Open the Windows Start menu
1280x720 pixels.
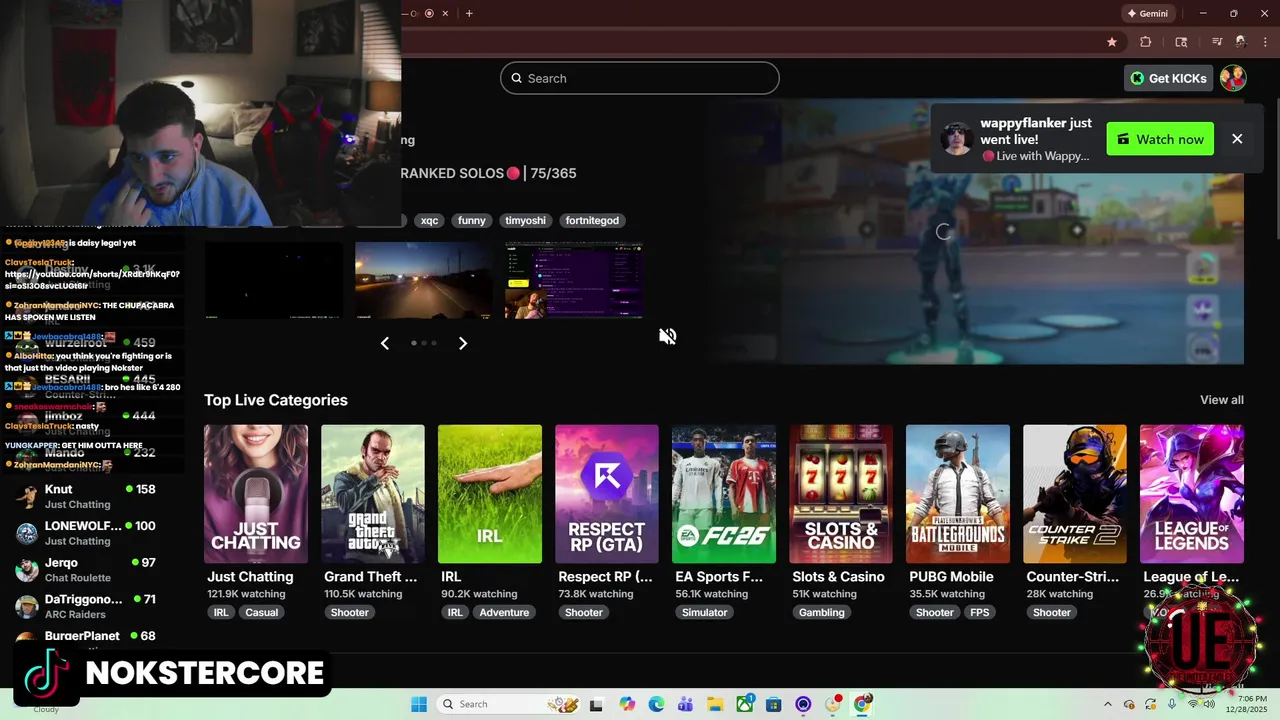(x=418, y=704)
